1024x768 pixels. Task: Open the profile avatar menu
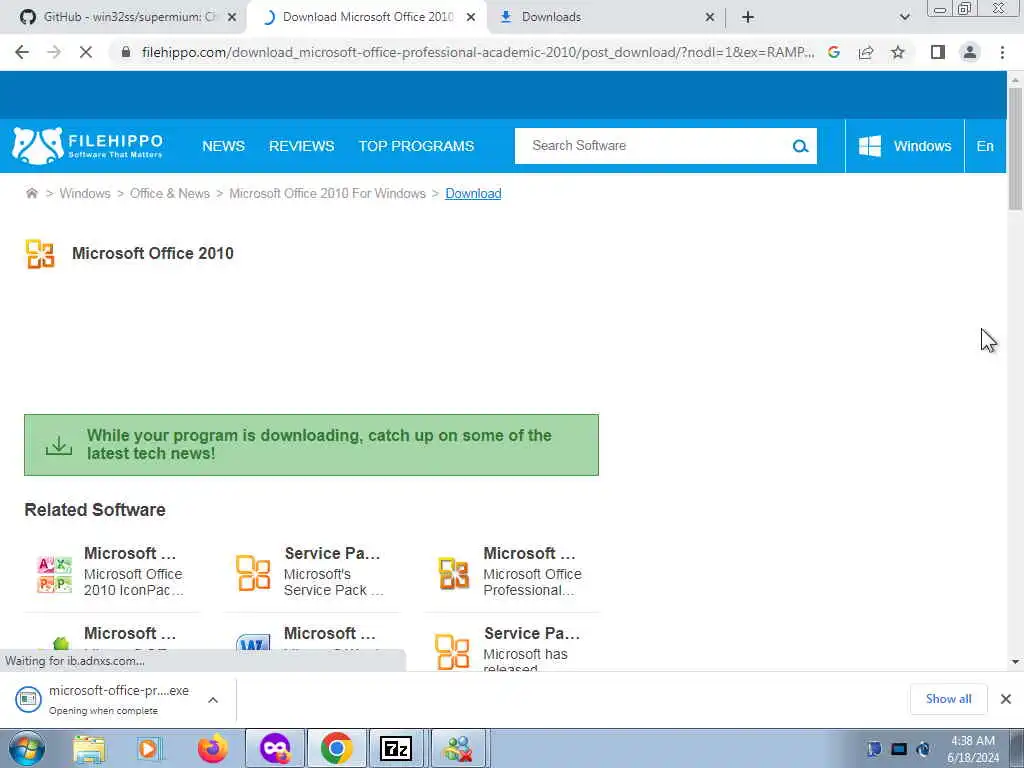pos(970,52)
